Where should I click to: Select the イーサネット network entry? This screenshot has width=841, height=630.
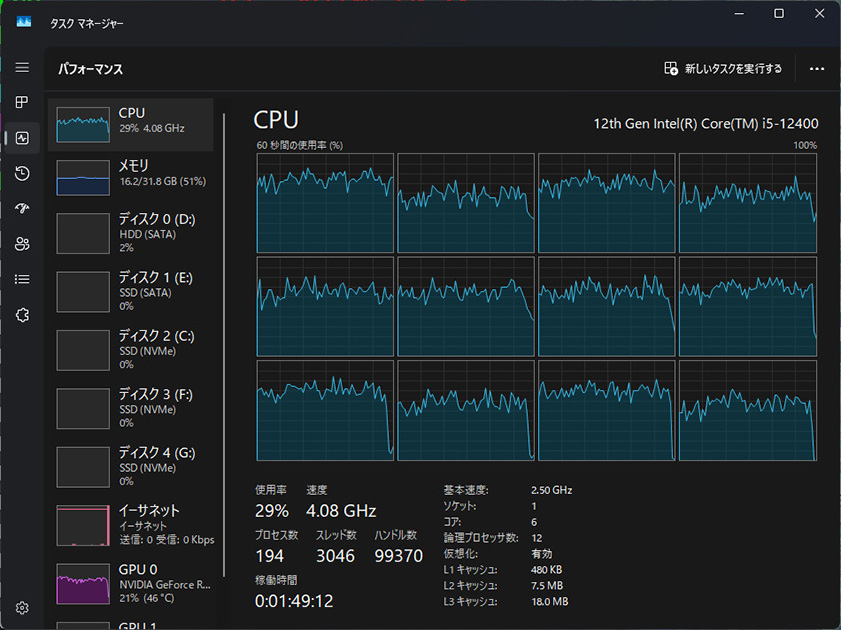coord(130,525)
